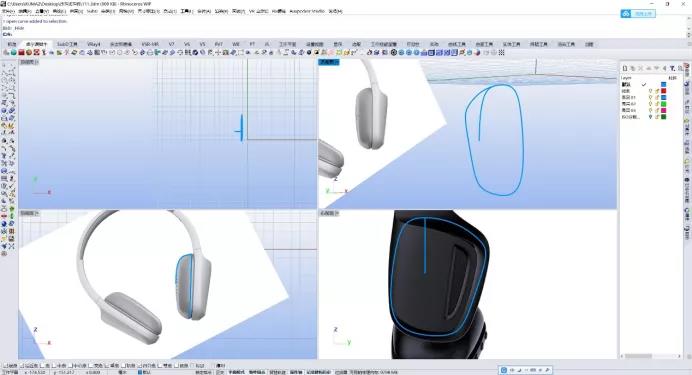692x375 pixels.
Task: Click new sublayer icon in Layers panel
Action: (633, 68)
